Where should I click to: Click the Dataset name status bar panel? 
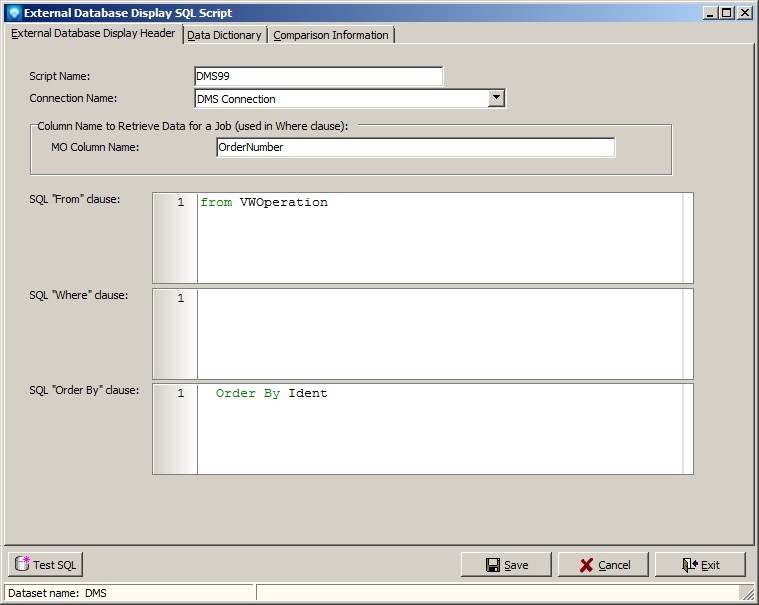point(128,593)
